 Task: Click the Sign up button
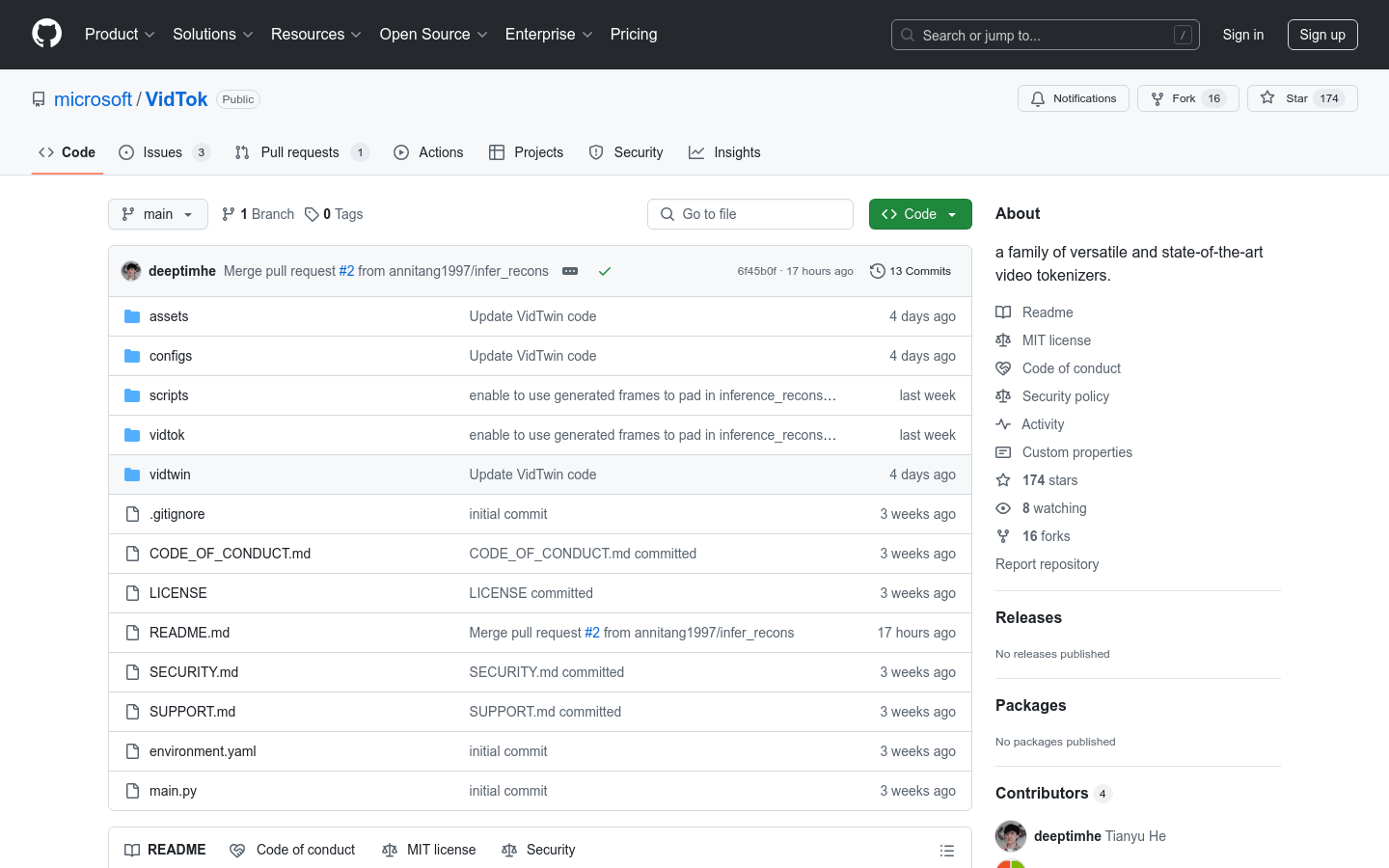click(x=1322, y=35)
